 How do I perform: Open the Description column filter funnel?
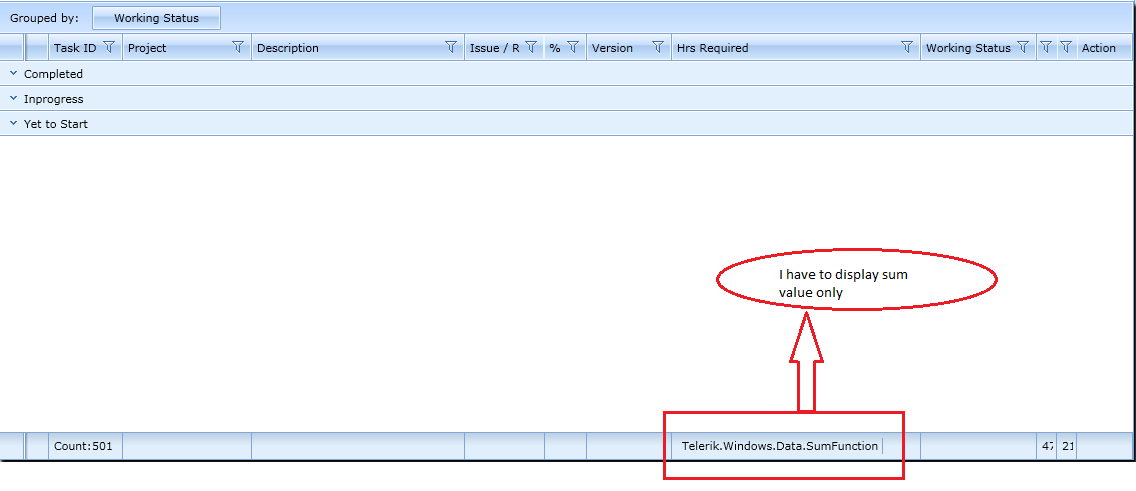[x=451, y=47]
